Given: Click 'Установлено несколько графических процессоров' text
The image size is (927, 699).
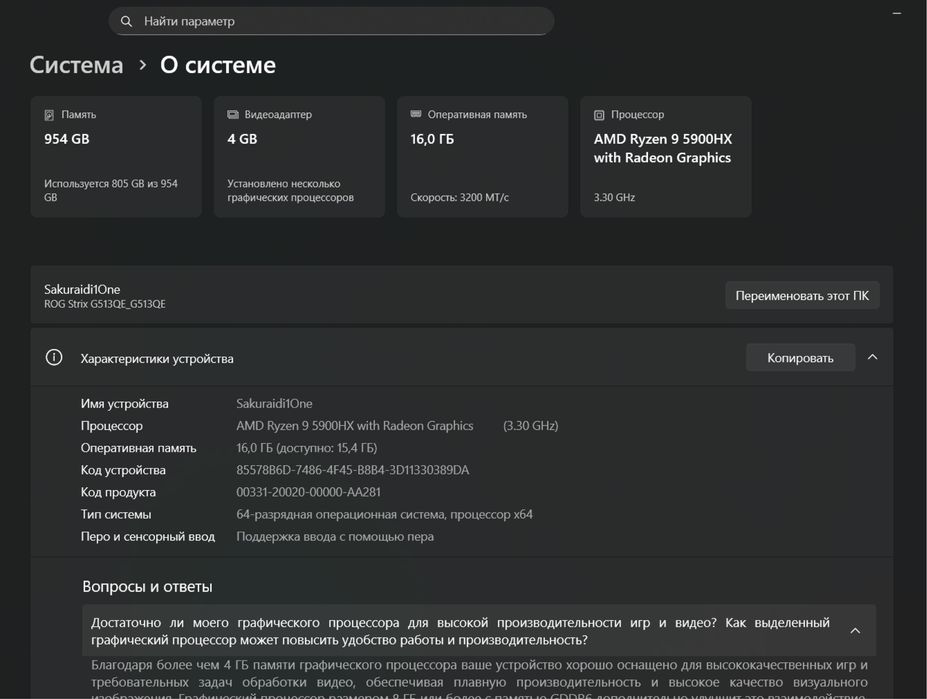Looking at the screenshot, I should pyautogui.click(x=290, y=190).
